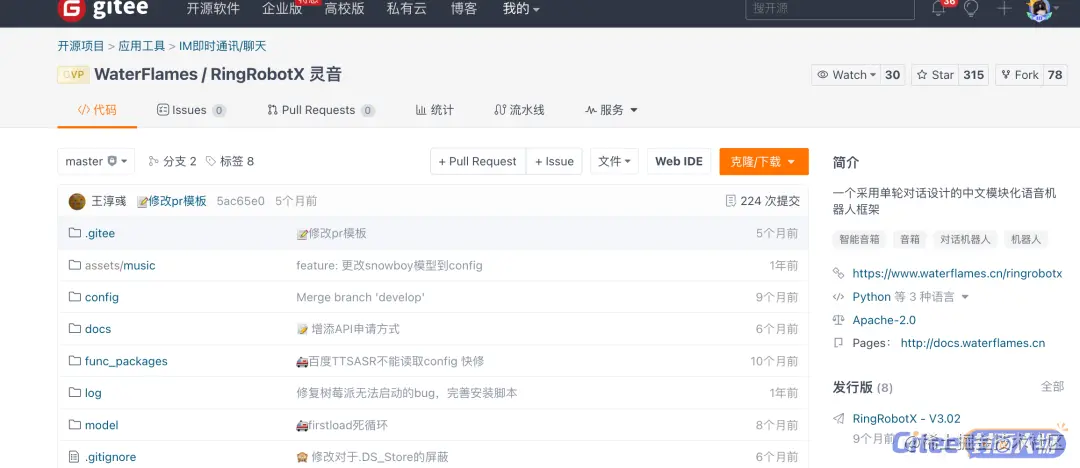Click the commit author avatar 王淳彧
1080x468 pixels.
click(x=77, y=201)
